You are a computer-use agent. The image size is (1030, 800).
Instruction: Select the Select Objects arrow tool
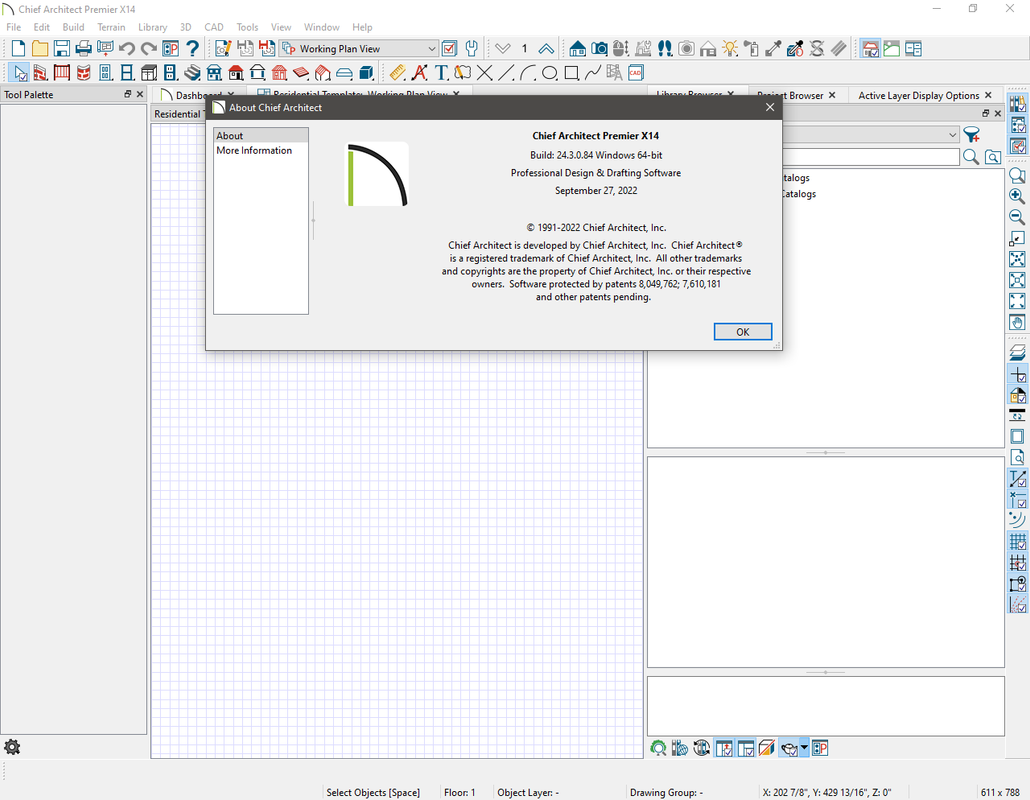point(19,73)
